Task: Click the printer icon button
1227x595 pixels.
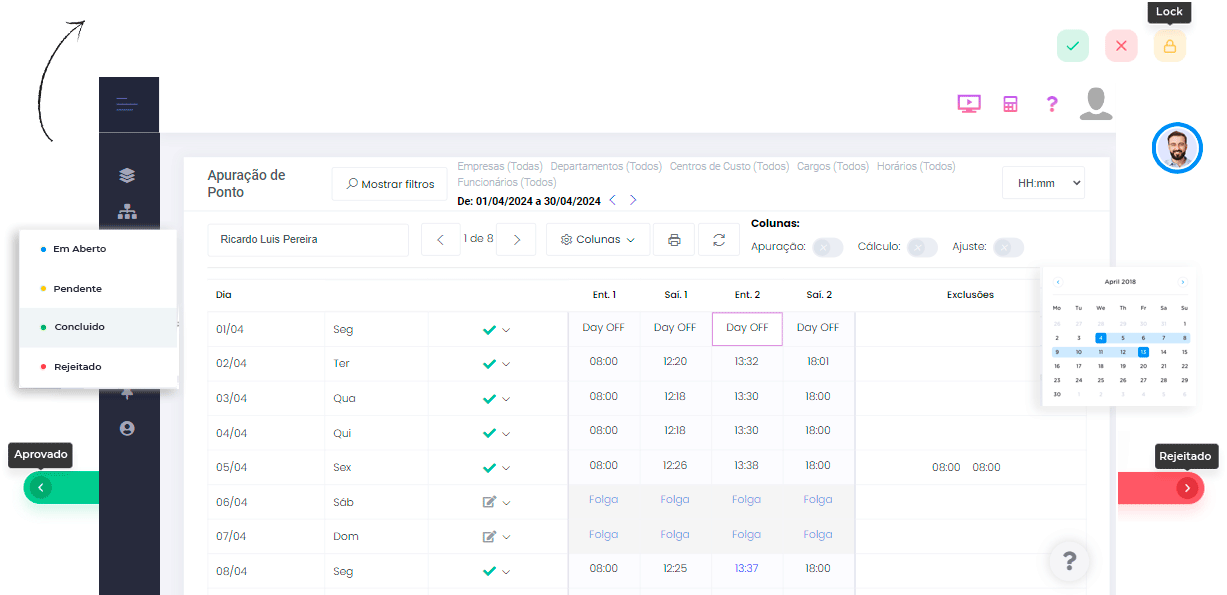Action: click(x=674, y=240)
